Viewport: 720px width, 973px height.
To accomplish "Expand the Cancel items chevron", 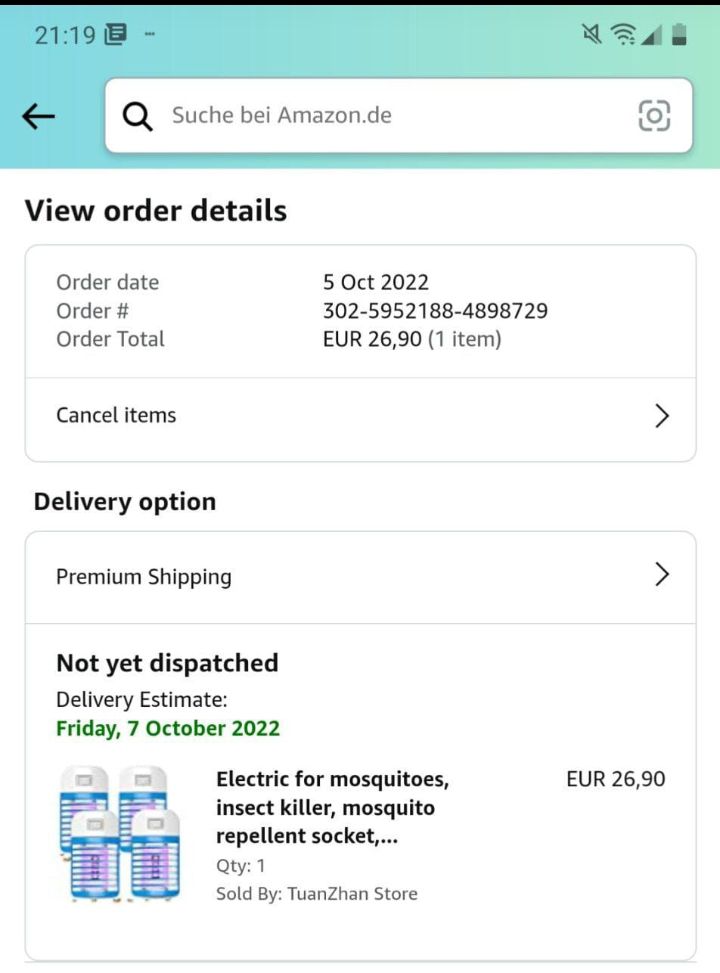I will click(661, 416).
